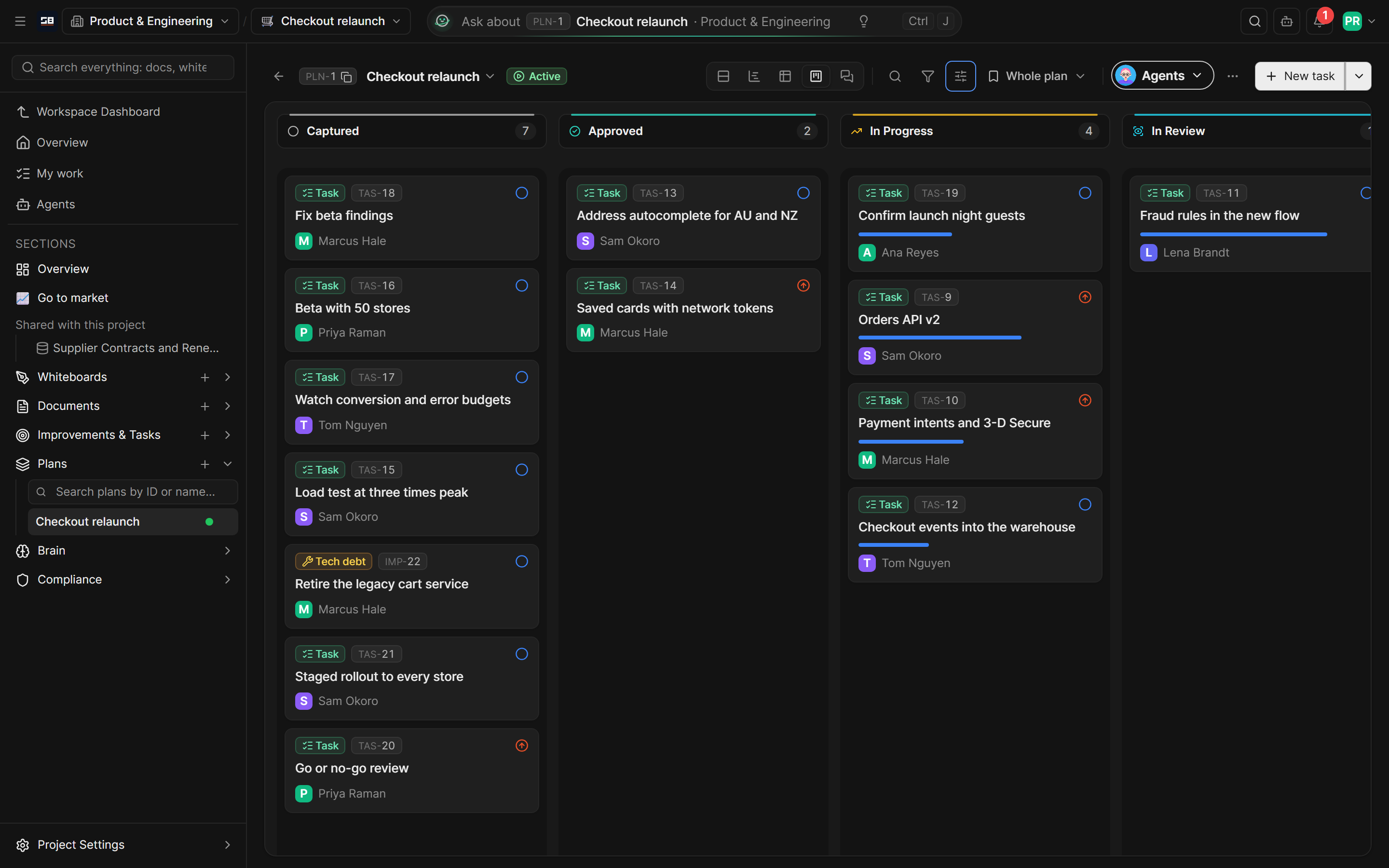Toggle status circle on Address autocomplete card
The width and height of the screenshot is (1389, 868).
pyautogui.click(x=803, y=193)
